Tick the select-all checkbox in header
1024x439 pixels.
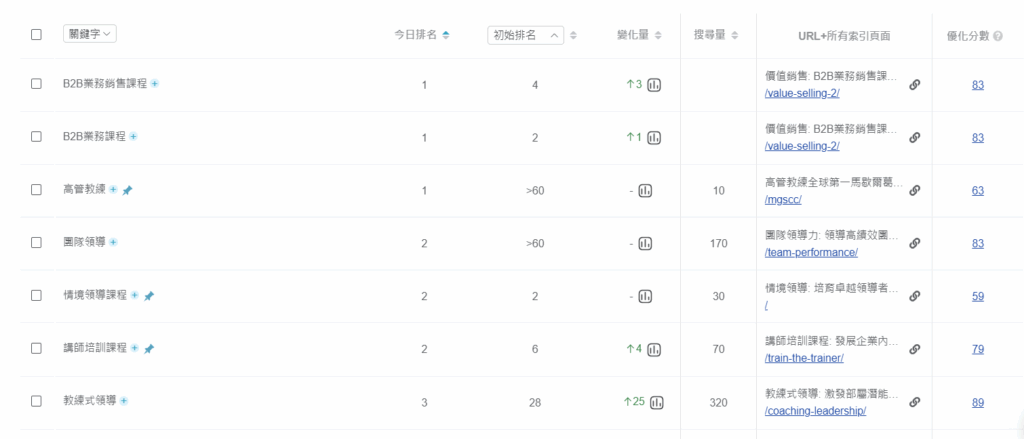(x=36, y=35)
